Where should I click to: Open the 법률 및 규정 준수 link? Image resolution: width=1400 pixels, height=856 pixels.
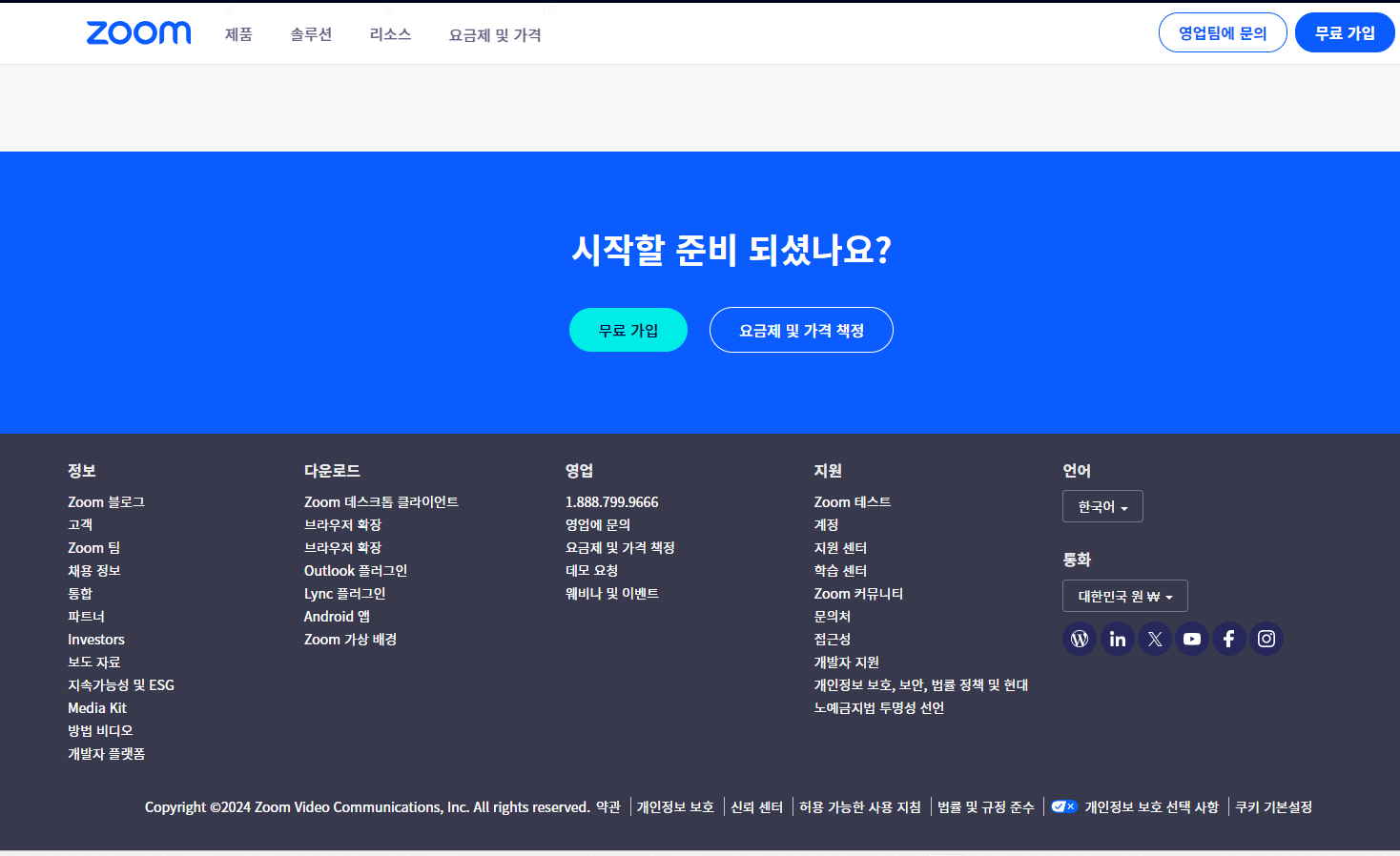click(985, 806)
